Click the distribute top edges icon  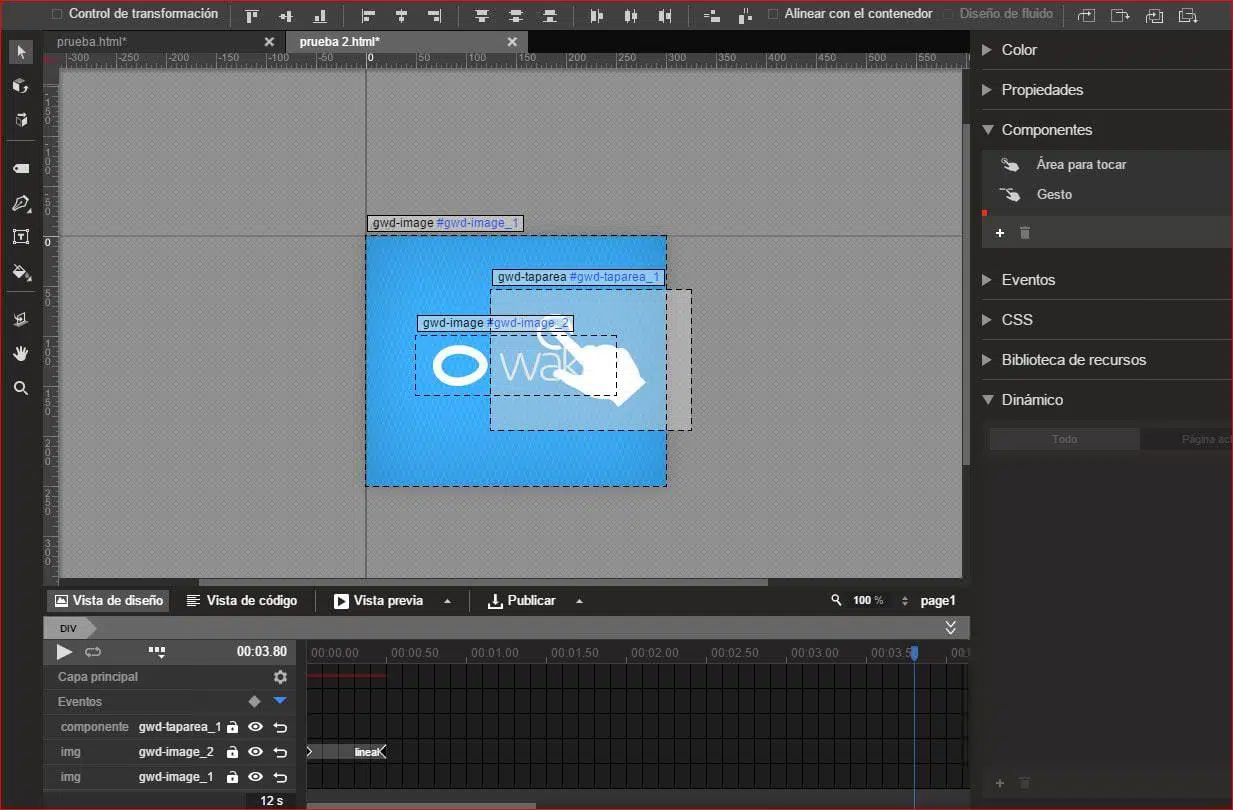click(x=482, y=16)
